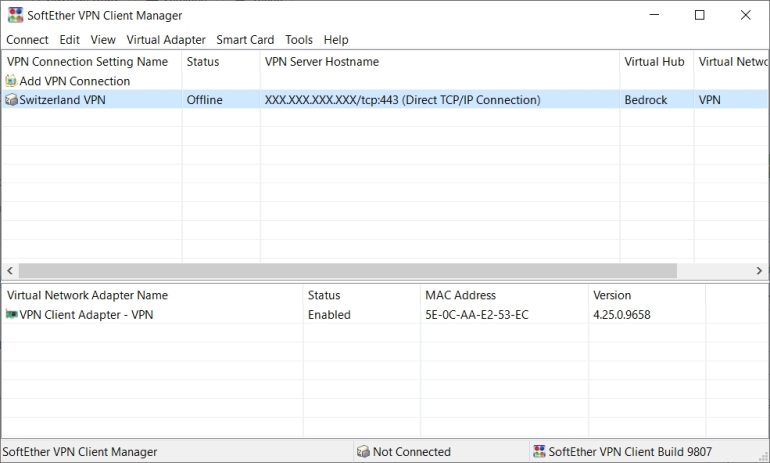Sort connections by VPN Server Hostname header

(322, 62)
